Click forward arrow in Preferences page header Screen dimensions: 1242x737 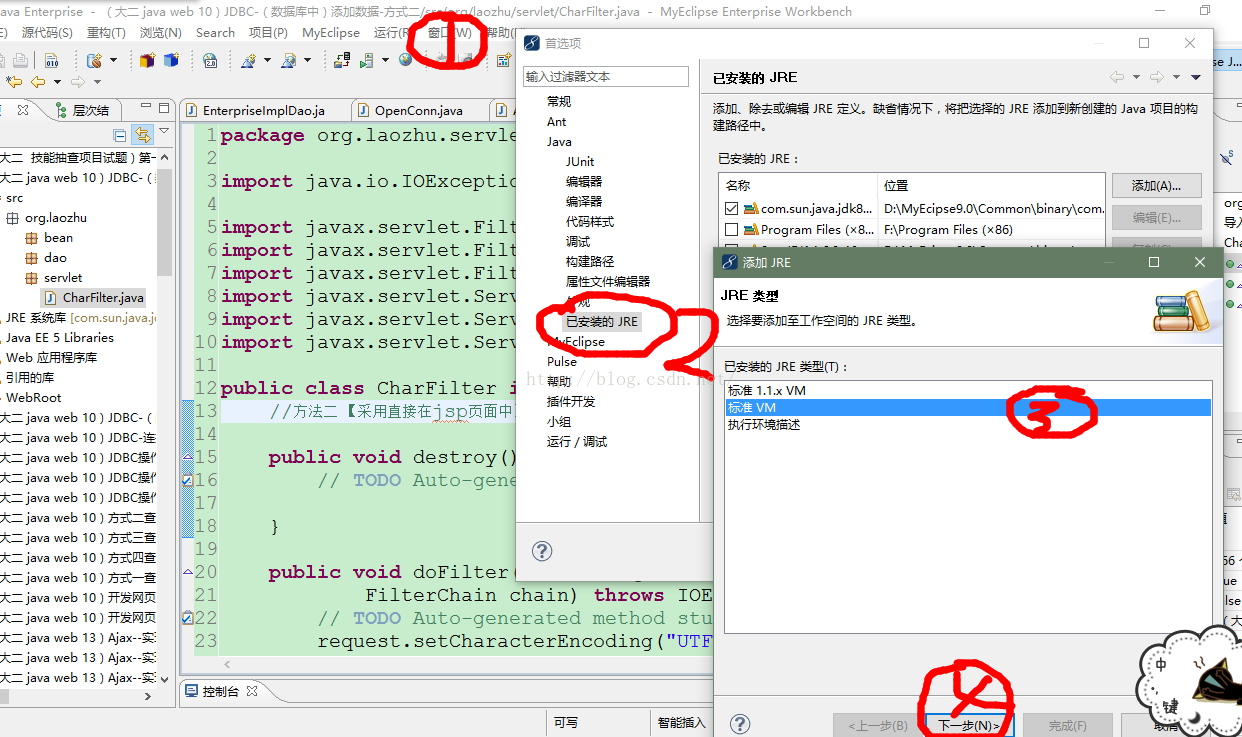1156,77
